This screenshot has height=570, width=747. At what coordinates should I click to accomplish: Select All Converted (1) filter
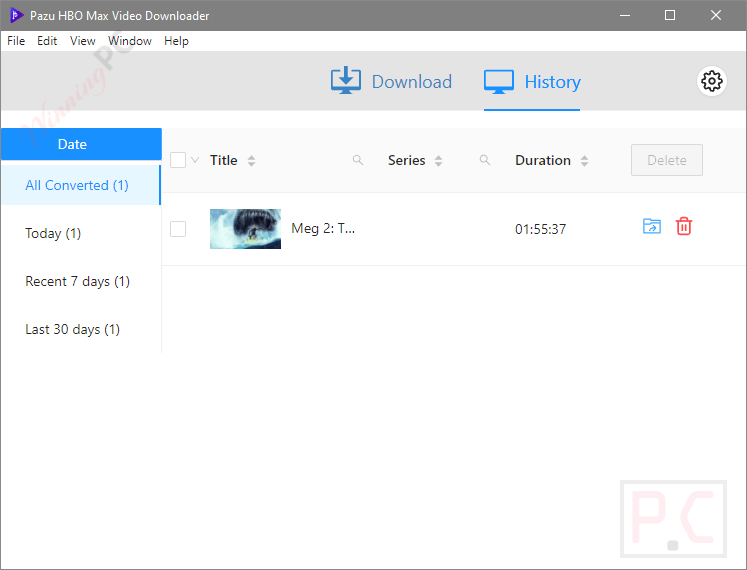[81, 185]
